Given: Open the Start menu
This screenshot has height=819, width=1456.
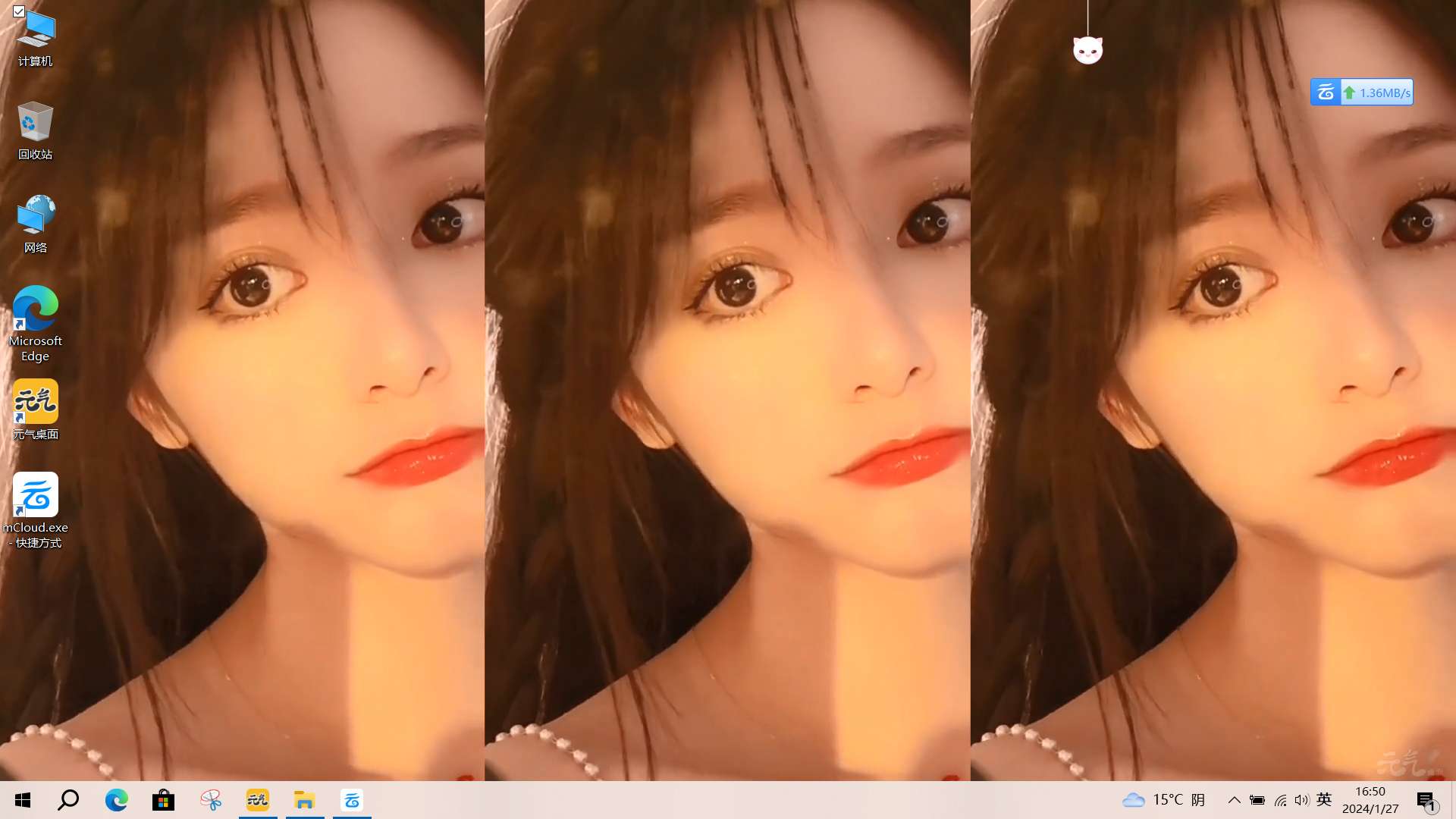Looking at the screenshot, I should click(x=23, y=800).
